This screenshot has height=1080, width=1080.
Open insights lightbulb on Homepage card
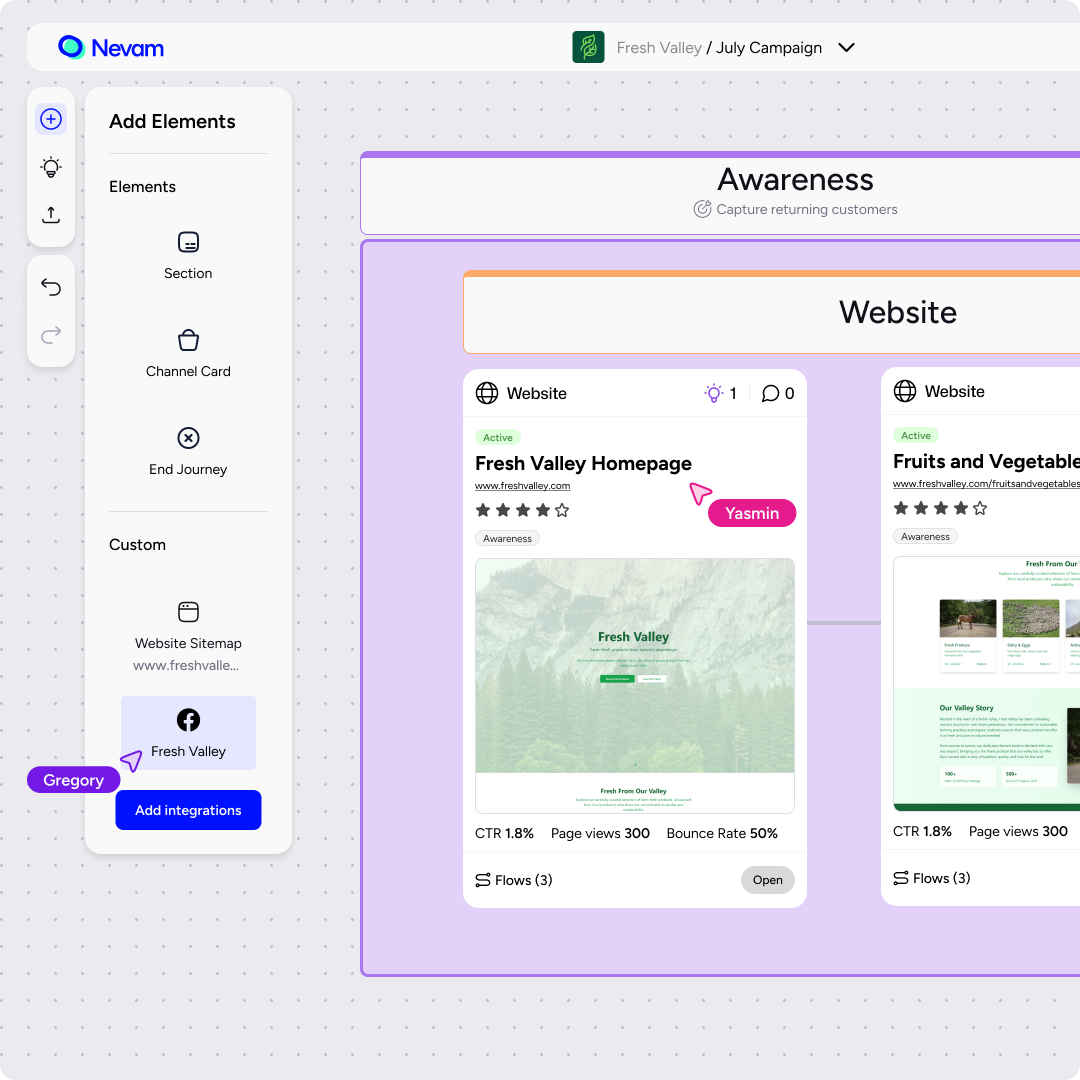[x=714, y=393]
